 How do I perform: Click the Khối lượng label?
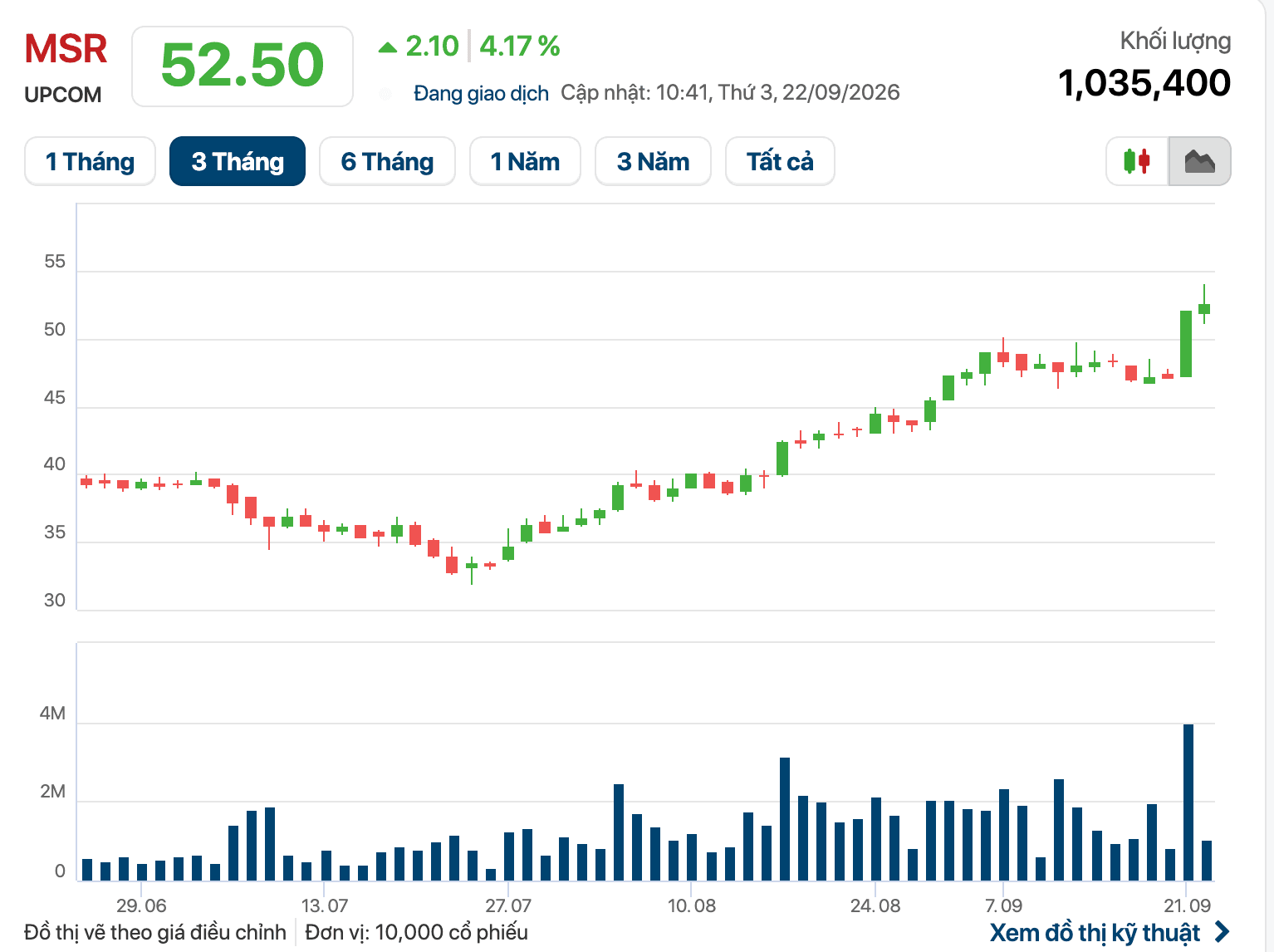[x=1175, y=41]
